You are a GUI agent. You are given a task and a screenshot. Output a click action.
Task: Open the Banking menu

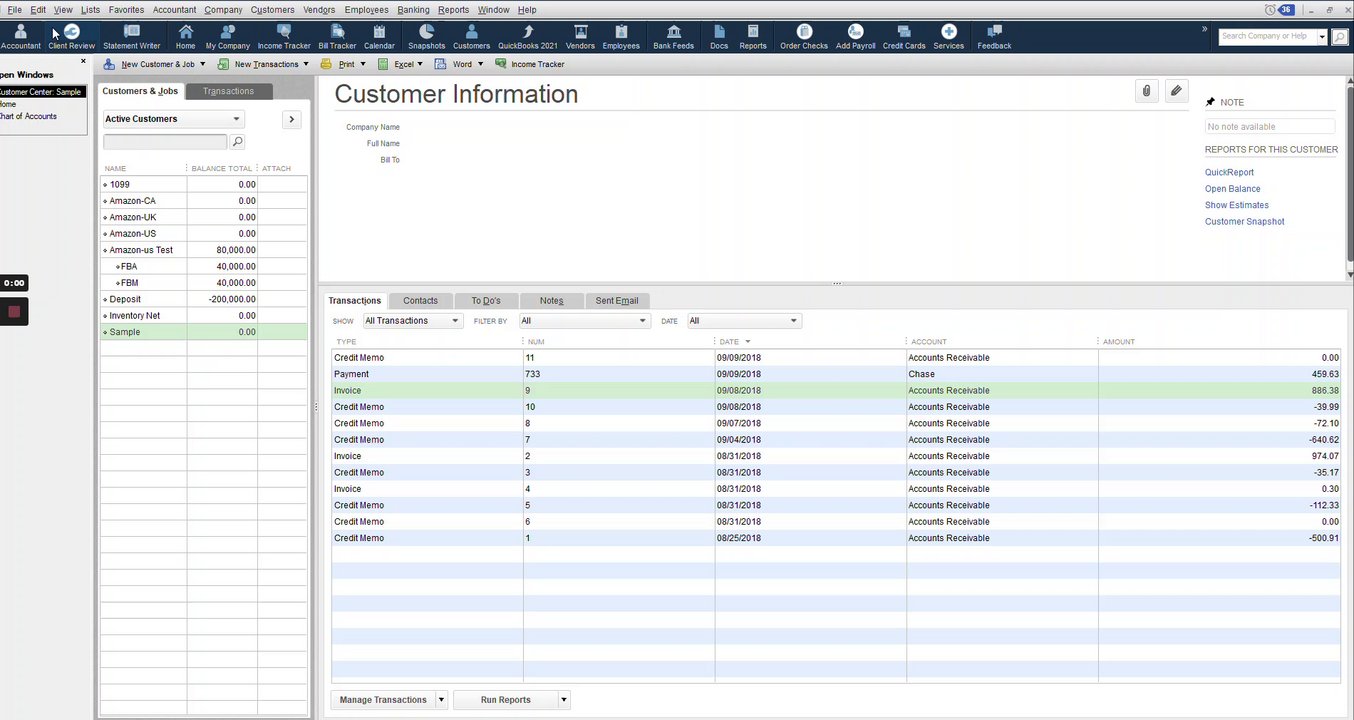413,10
